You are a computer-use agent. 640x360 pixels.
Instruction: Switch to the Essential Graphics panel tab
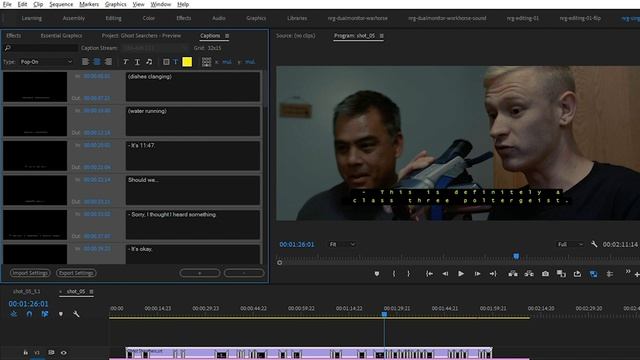coord(61,36)
